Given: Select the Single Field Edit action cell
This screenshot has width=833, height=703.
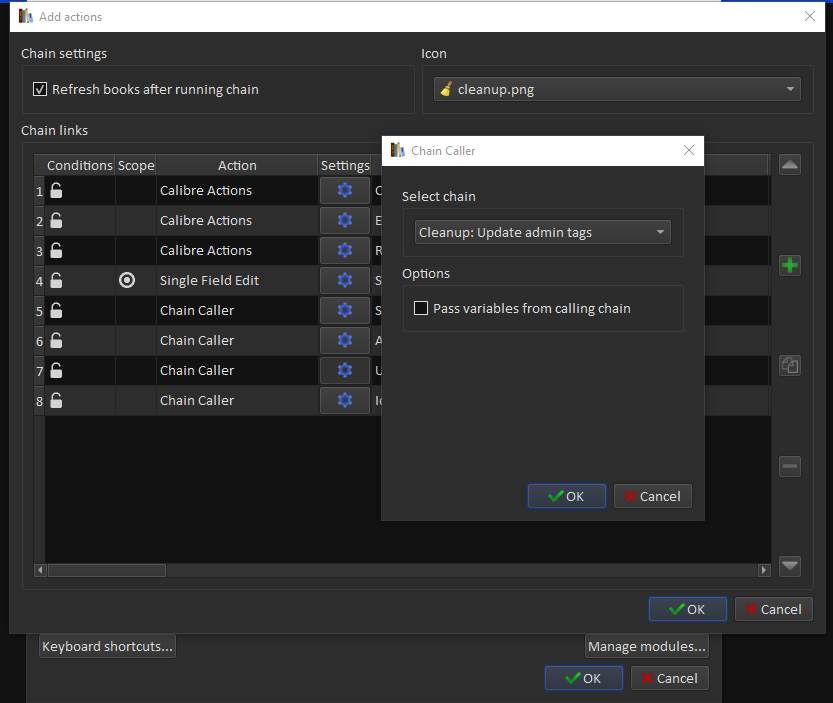Looking at the screenshot, I should point(237,280).
